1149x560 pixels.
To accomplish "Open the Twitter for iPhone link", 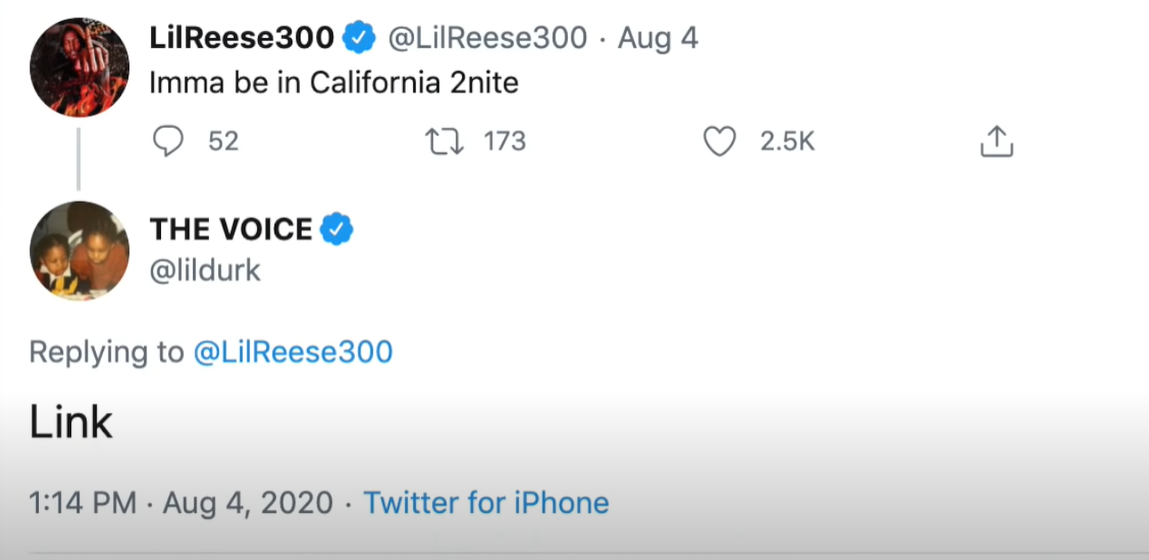I will (x=486, y=502).
